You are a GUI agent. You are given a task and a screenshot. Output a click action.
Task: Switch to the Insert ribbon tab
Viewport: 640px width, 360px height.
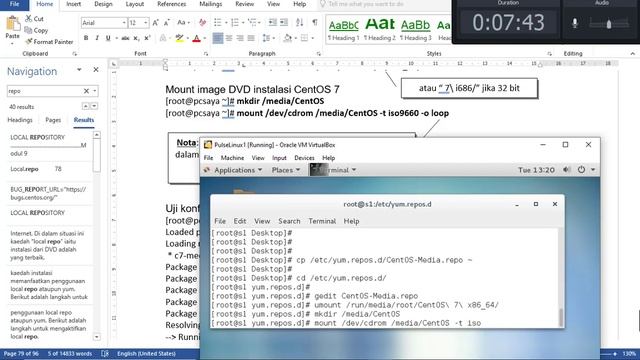(x=73, y=4)
